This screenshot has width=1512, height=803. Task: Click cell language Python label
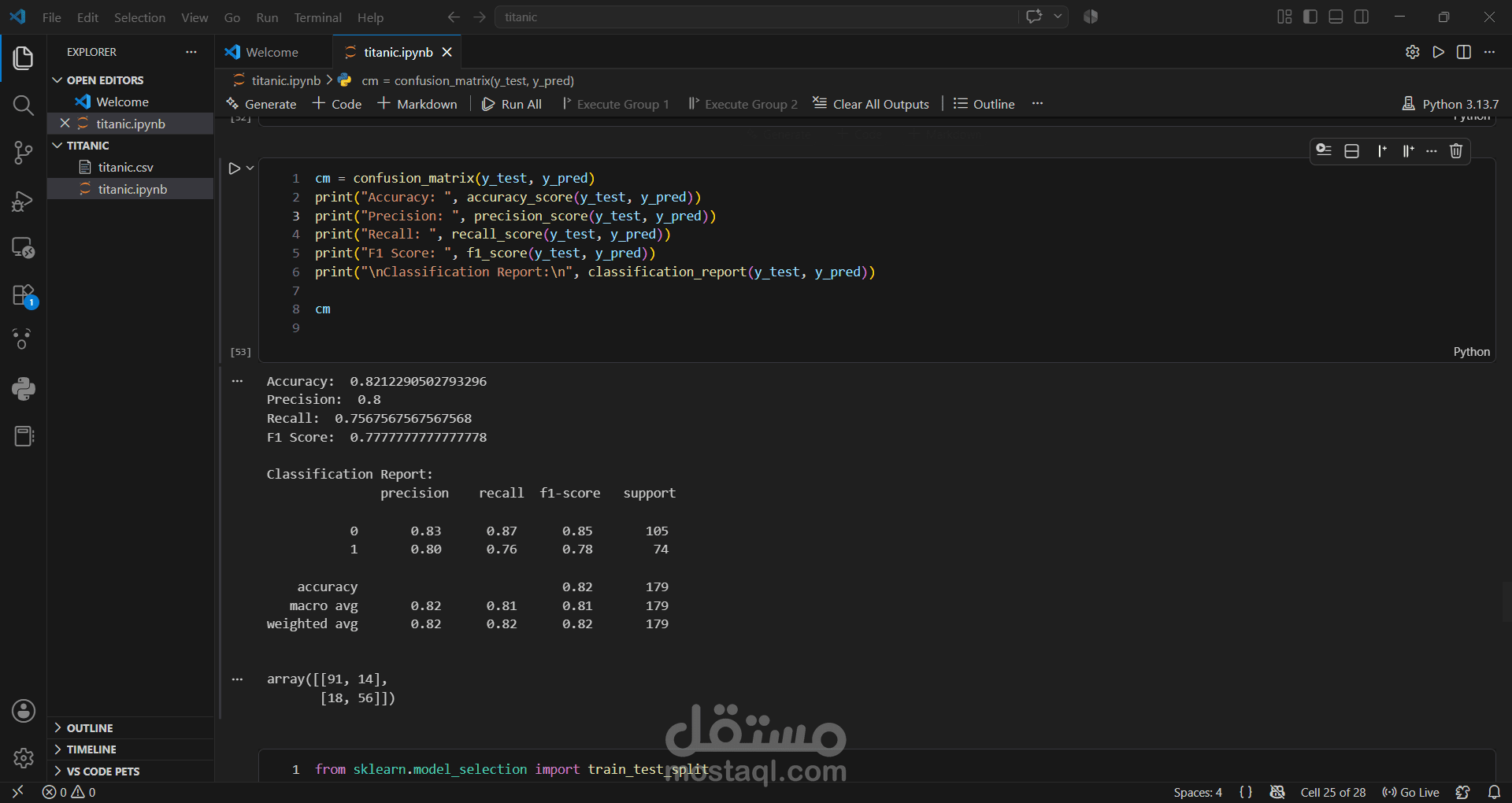pyautogui.click(x=1471, y=352)
